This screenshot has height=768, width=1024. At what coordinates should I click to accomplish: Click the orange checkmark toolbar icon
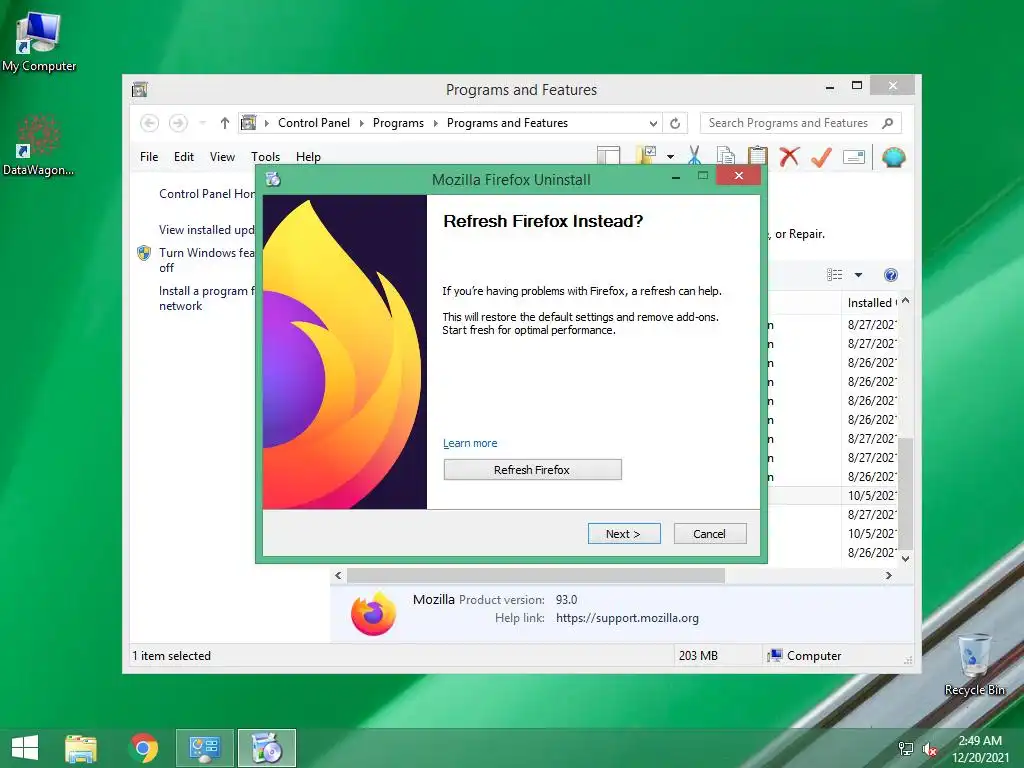pyautogui.click(x=821, y=156)
